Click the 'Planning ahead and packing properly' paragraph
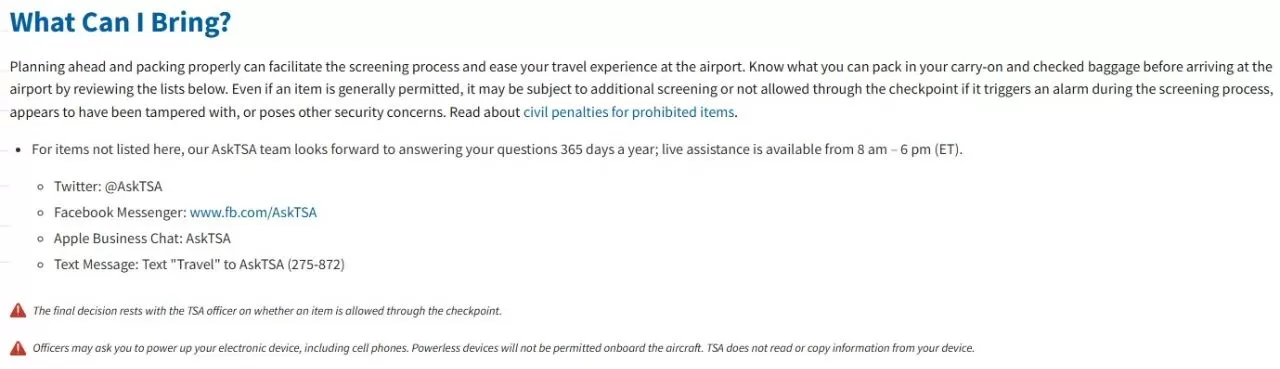The width and height of the screenshot is (1280, 369). click(x=641, y=90)
